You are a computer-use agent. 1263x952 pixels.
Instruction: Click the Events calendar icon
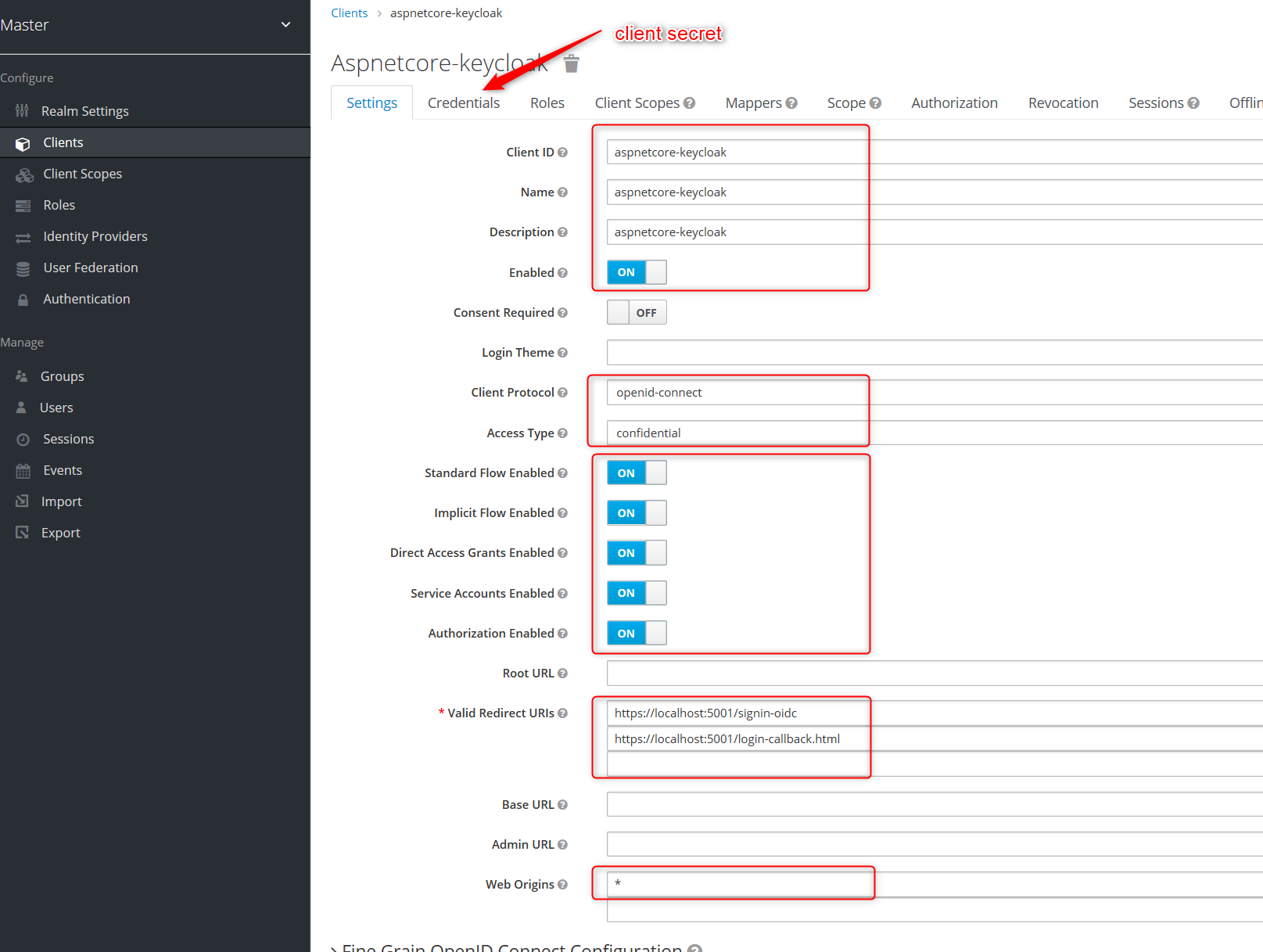[23, 471]
